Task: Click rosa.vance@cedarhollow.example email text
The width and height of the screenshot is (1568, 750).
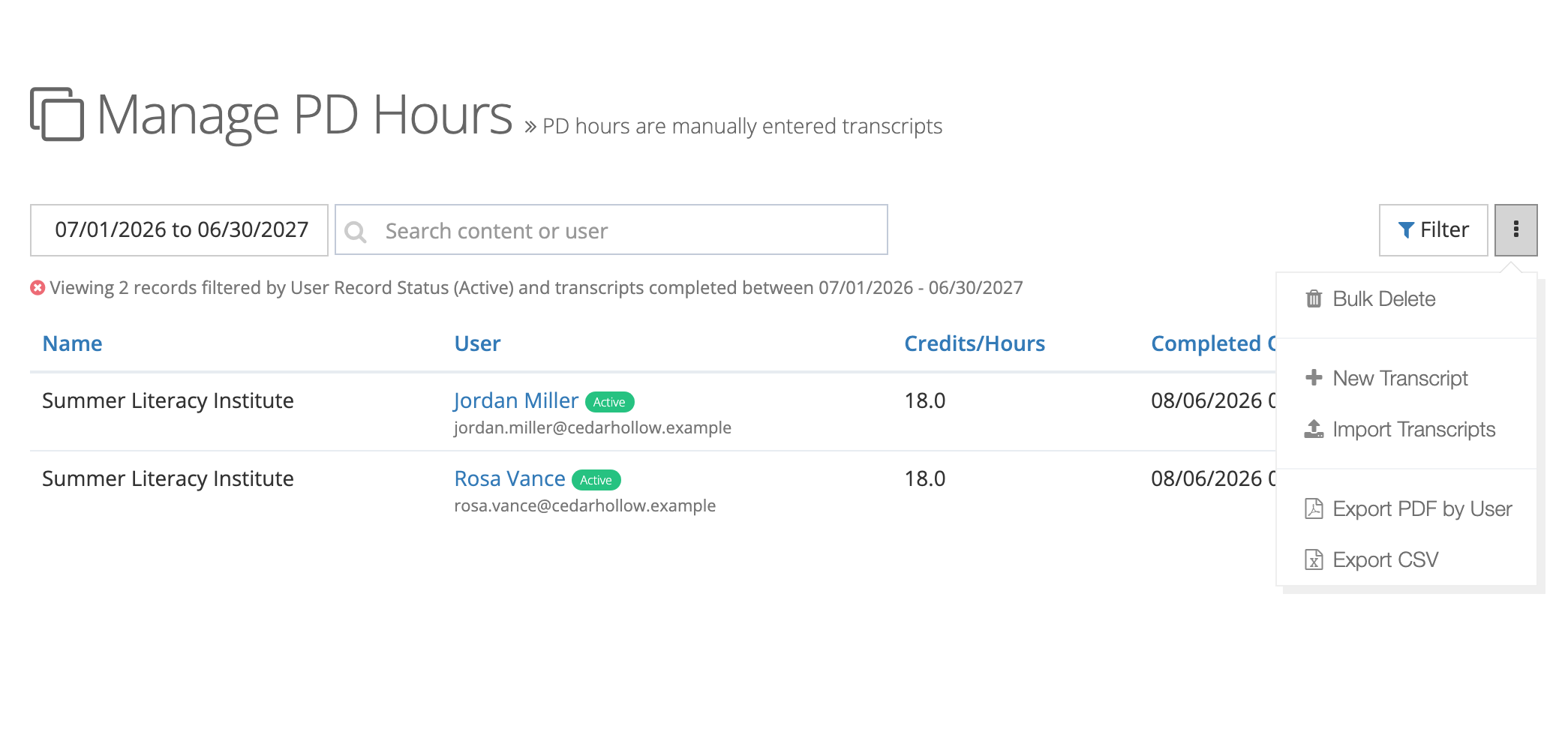Action: pos(584,505)
